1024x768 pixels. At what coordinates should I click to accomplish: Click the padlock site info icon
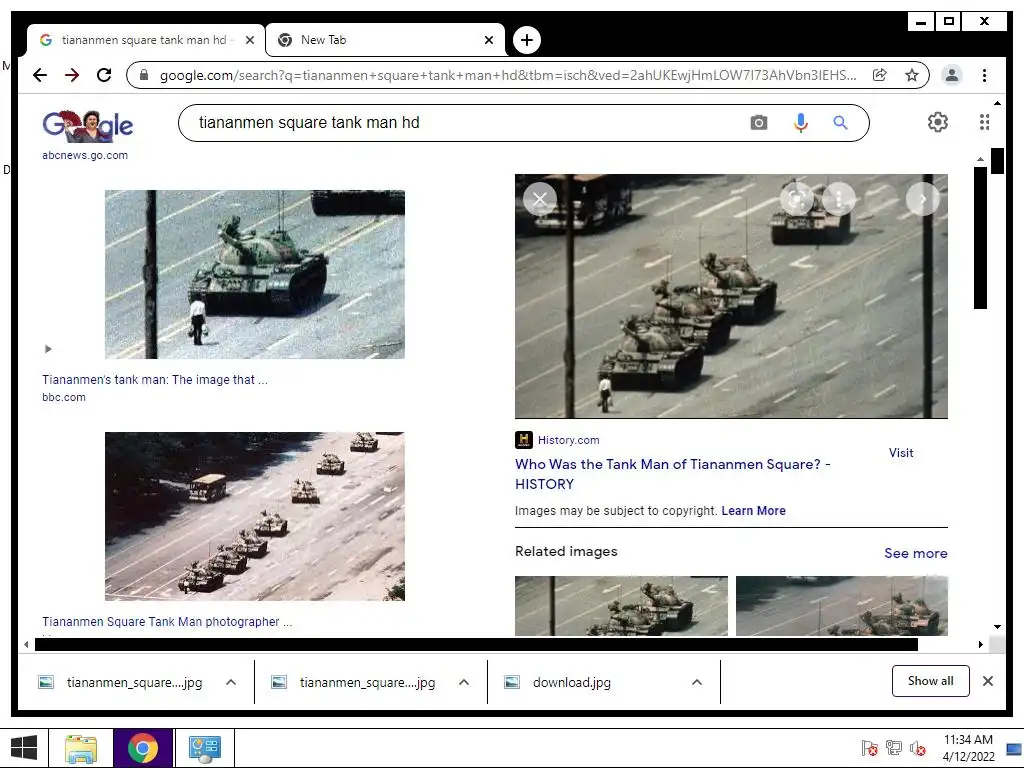(144, 75)
